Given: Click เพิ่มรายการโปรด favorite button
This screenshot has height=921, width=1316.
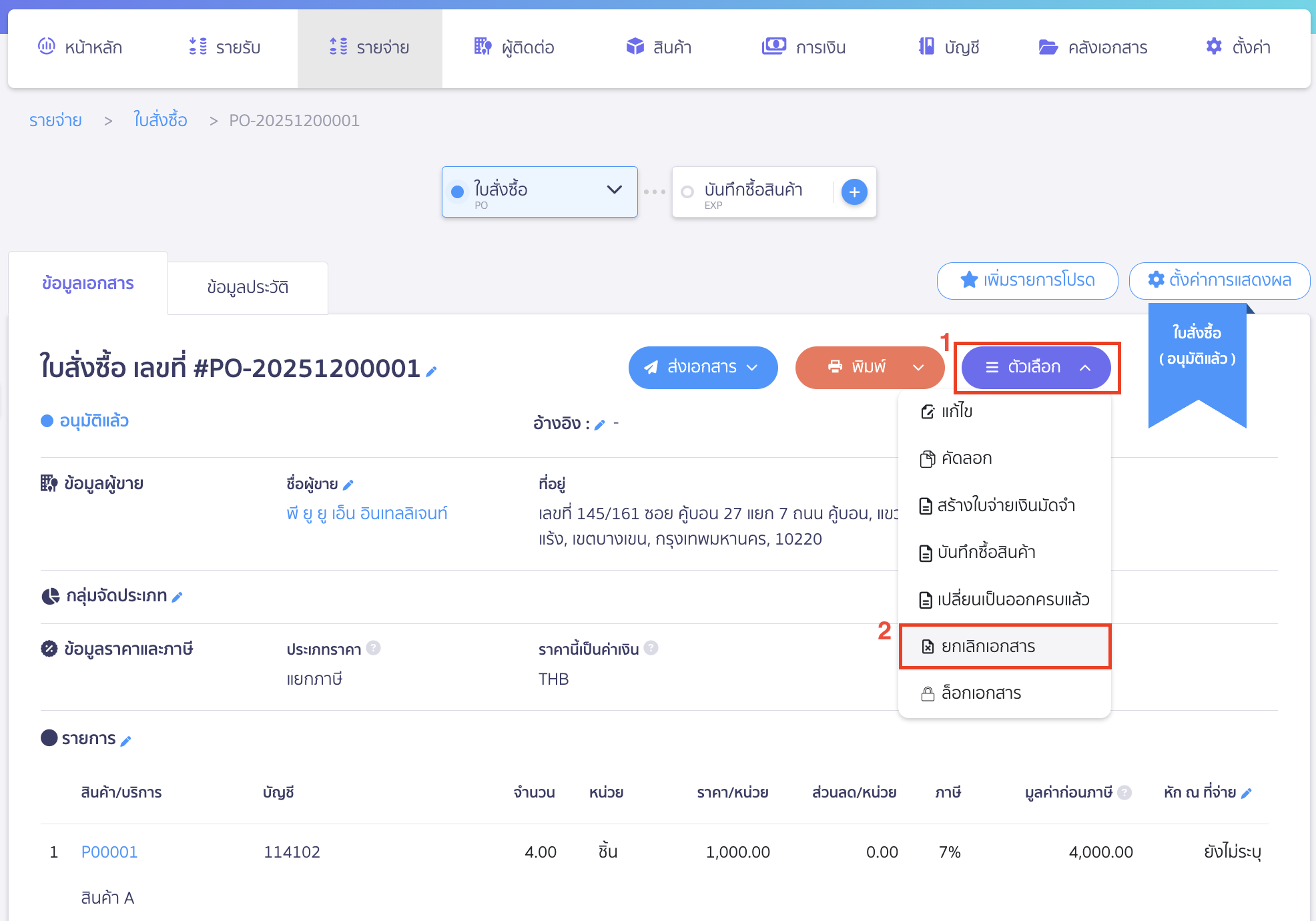Looking at the screenshot, I should click(1028, 280).
